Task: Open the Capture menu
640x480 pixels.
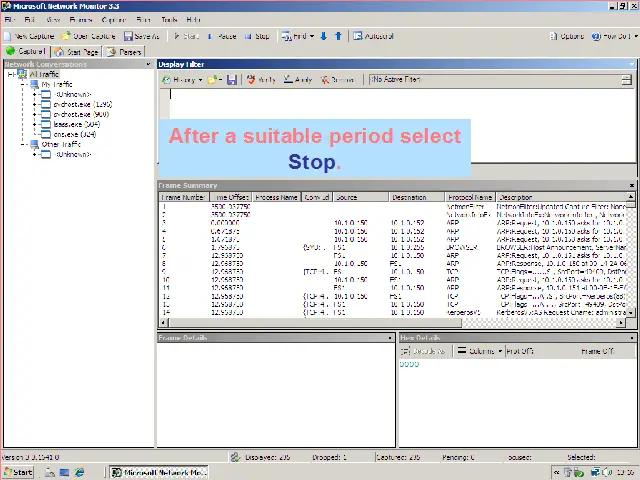Action: (113, 20)
